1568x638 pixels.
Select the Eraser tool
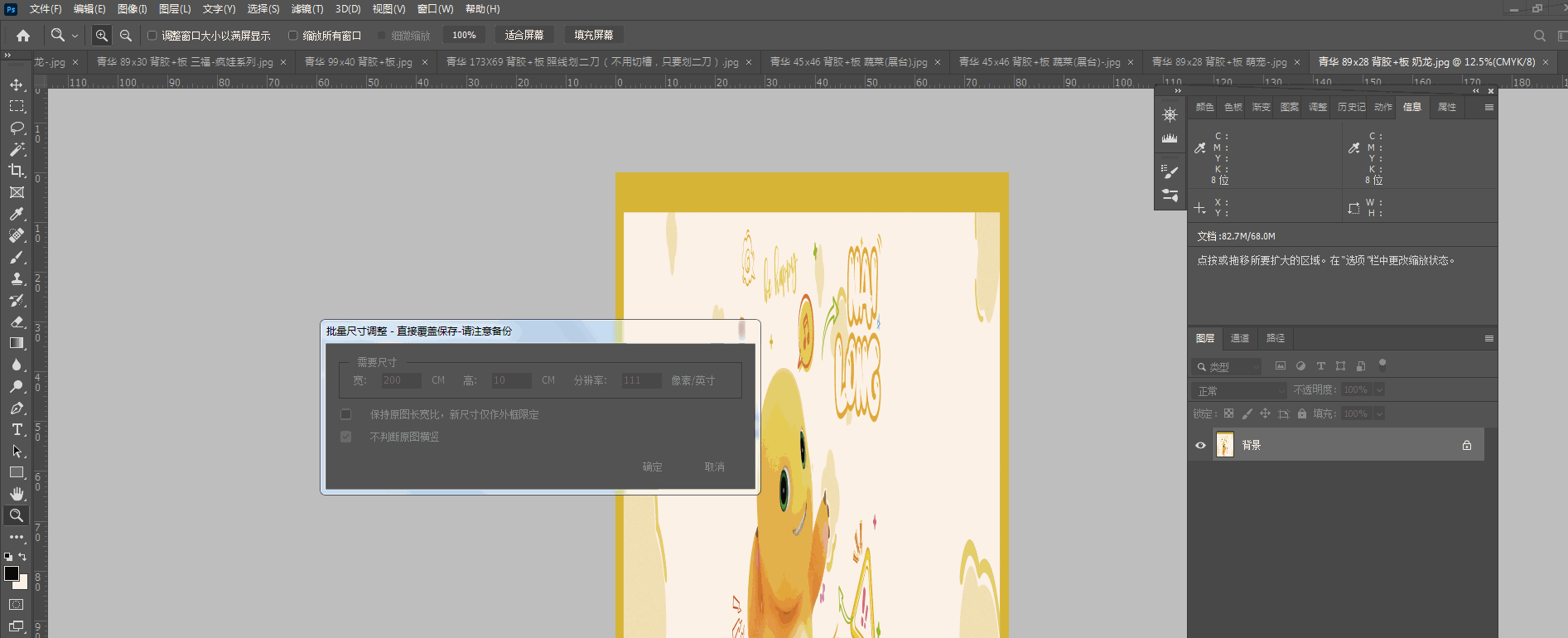coord(17,321)
